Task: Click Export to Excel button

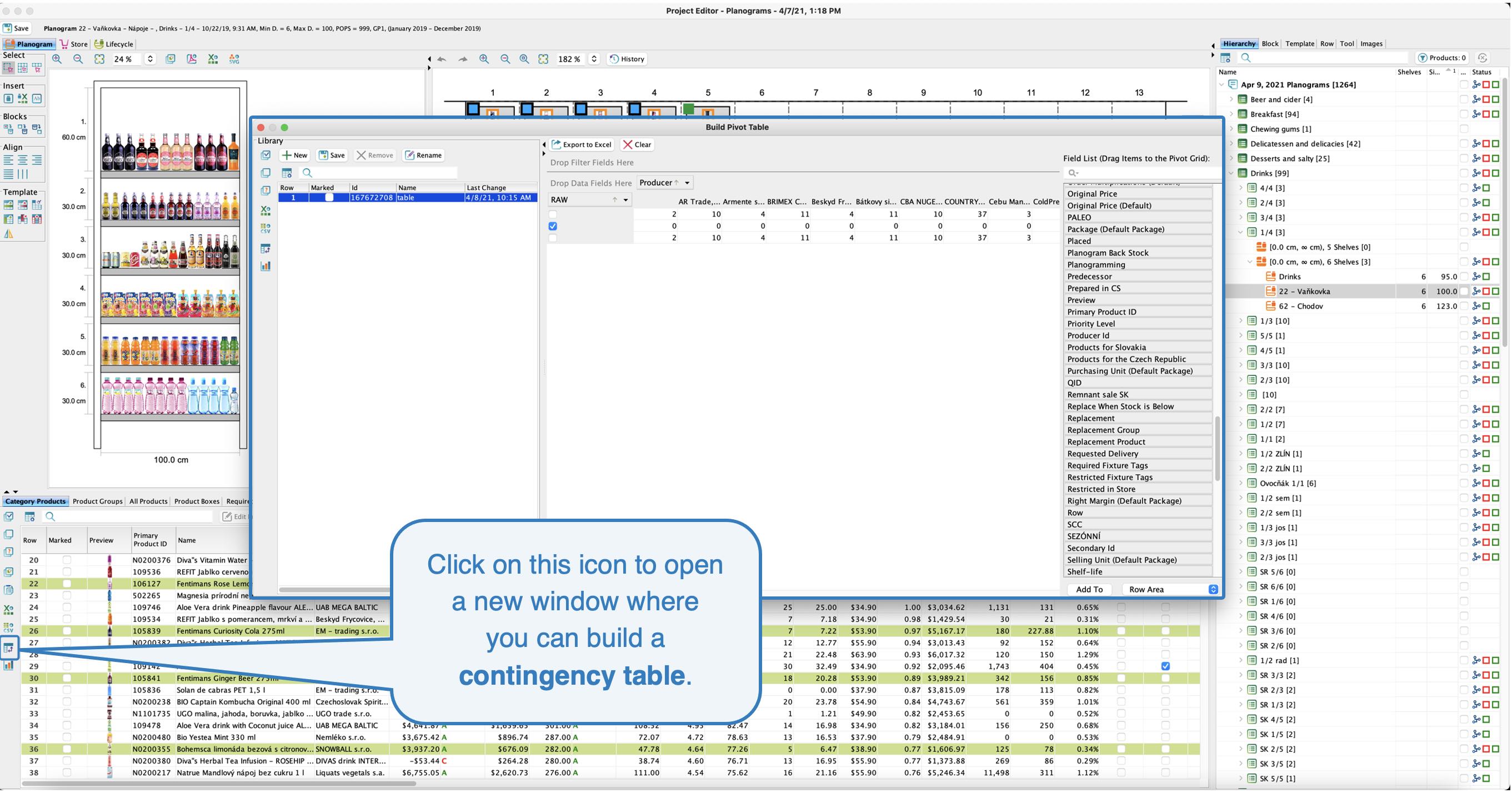Action: 582,144
